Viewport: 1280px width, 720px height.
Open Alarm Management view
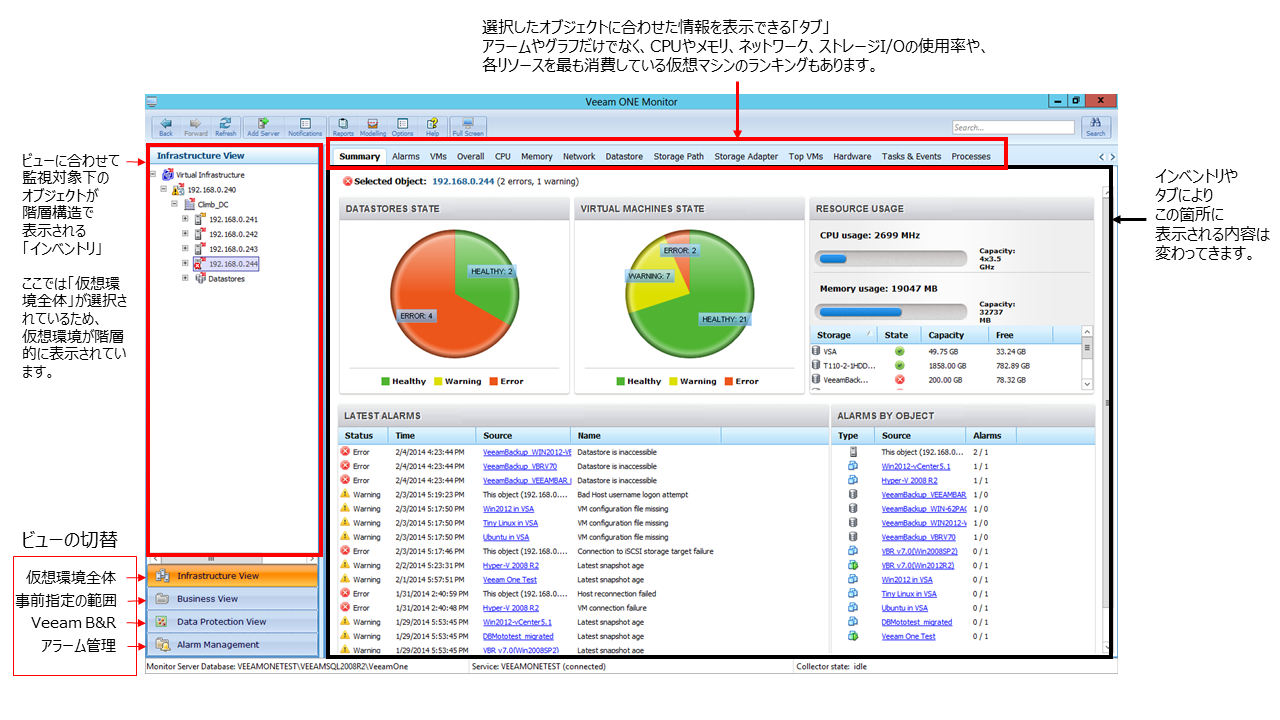pos(232,645)
